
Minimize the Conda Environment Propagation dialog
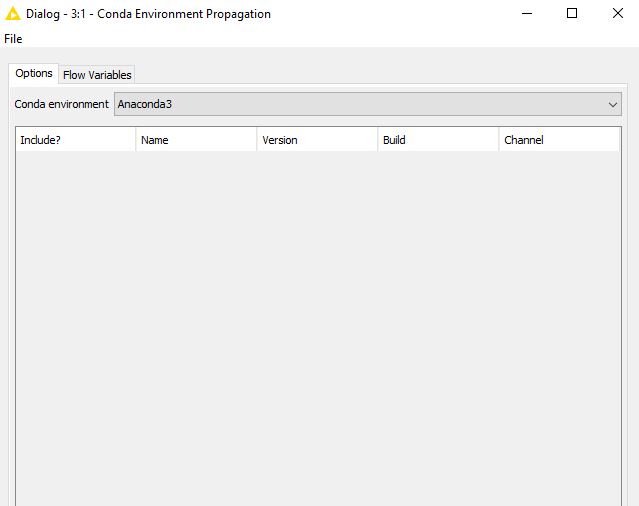(527, 13)
